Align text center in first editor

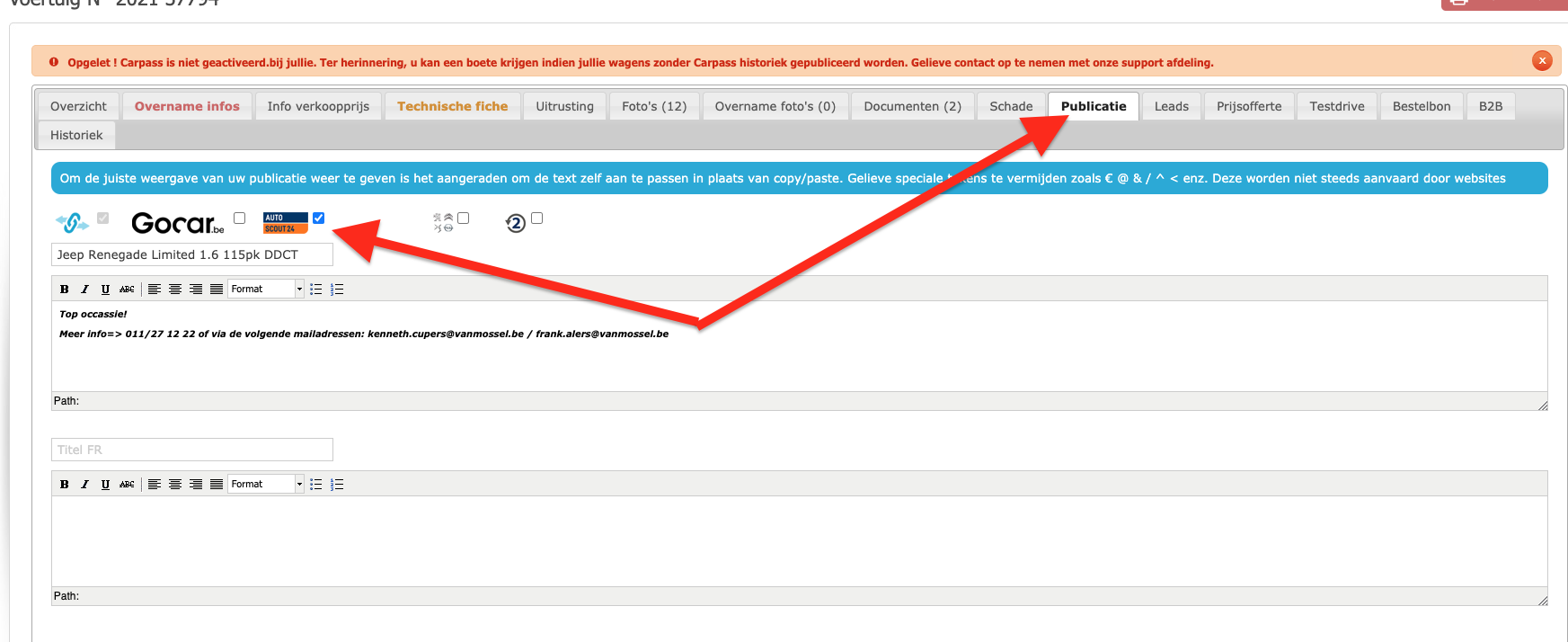175,289
